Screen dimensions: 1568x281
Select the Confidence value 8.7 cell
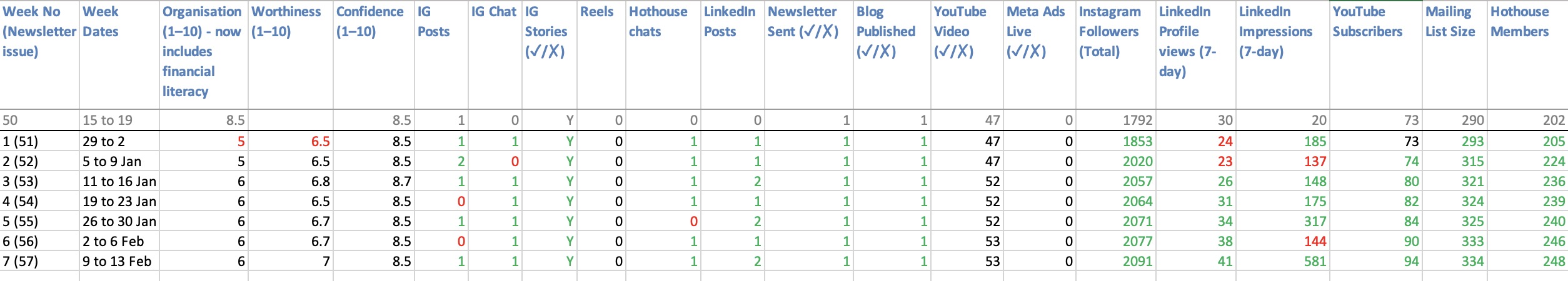373,181
